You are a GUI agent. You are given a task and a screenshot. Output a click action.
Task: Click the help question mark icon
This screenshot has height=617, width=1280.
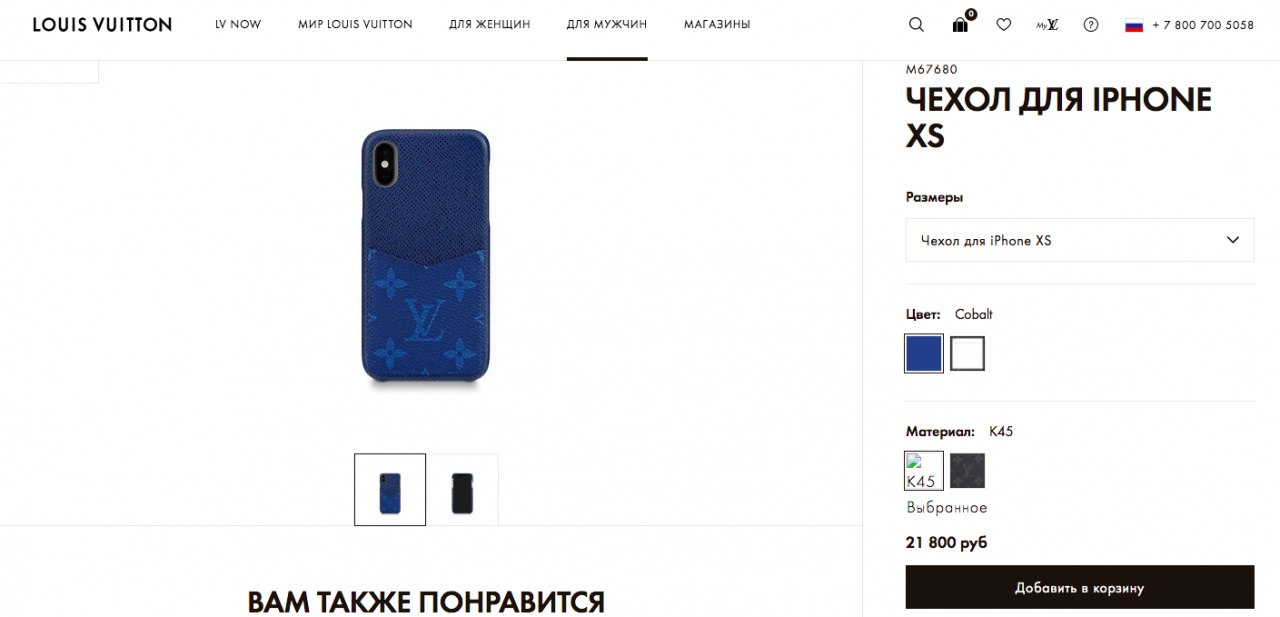point(1091,25)
